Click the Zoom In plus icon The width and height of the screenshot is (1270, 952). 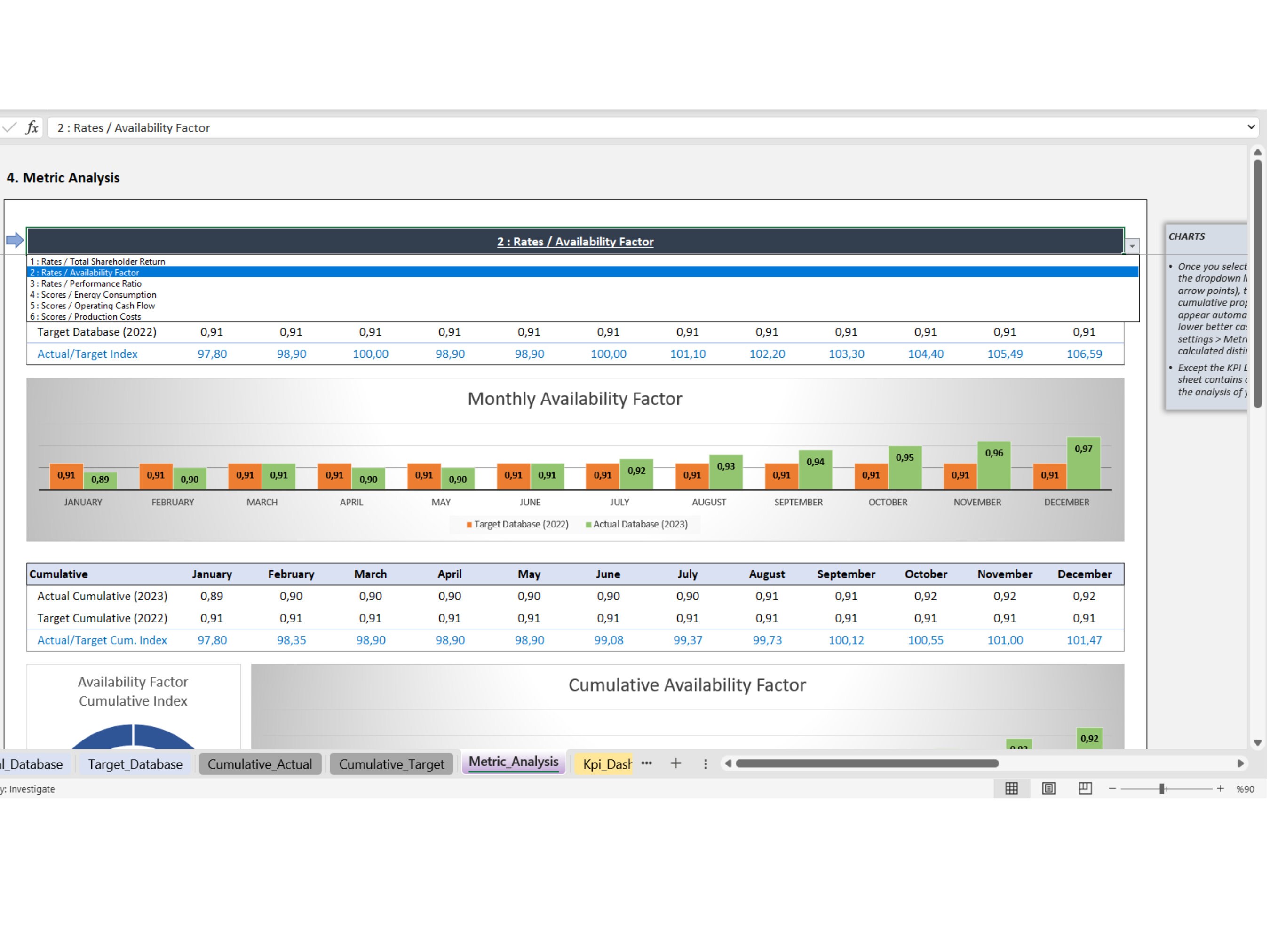[1221, 788]
